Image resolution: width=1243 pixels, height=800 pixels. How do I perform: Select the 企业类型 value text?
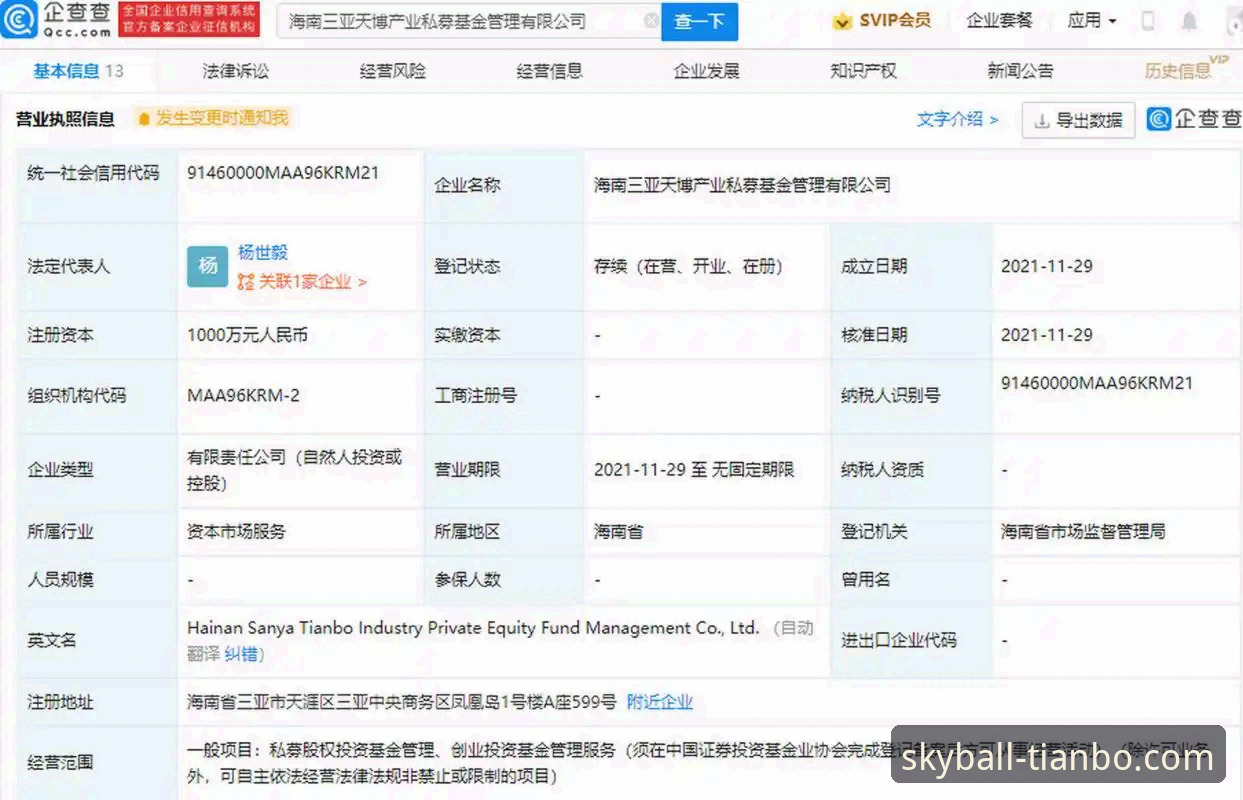pyautogui.click(x=295, y=470)
